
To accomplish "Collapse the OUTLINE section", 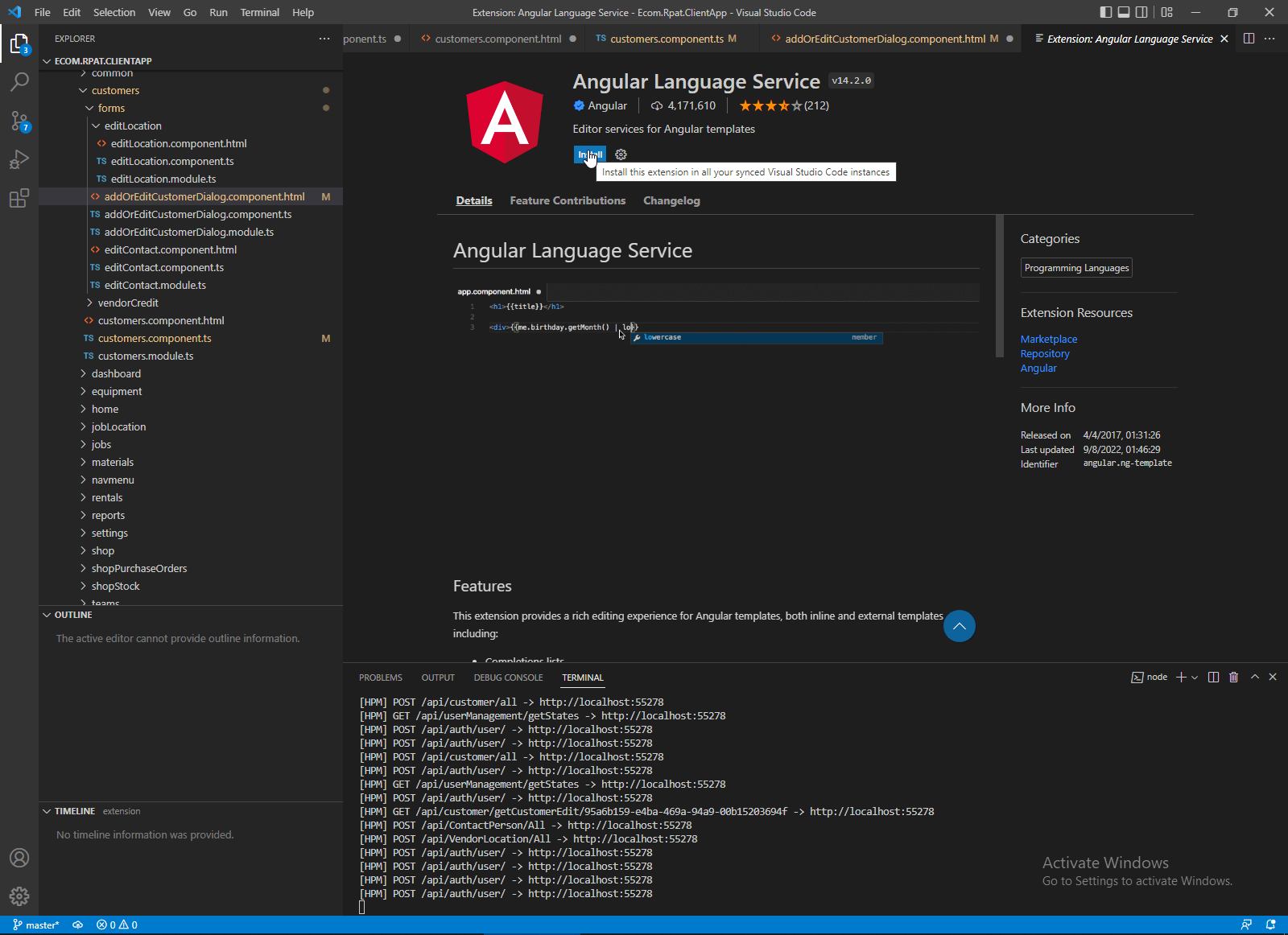I will (73, 615).
